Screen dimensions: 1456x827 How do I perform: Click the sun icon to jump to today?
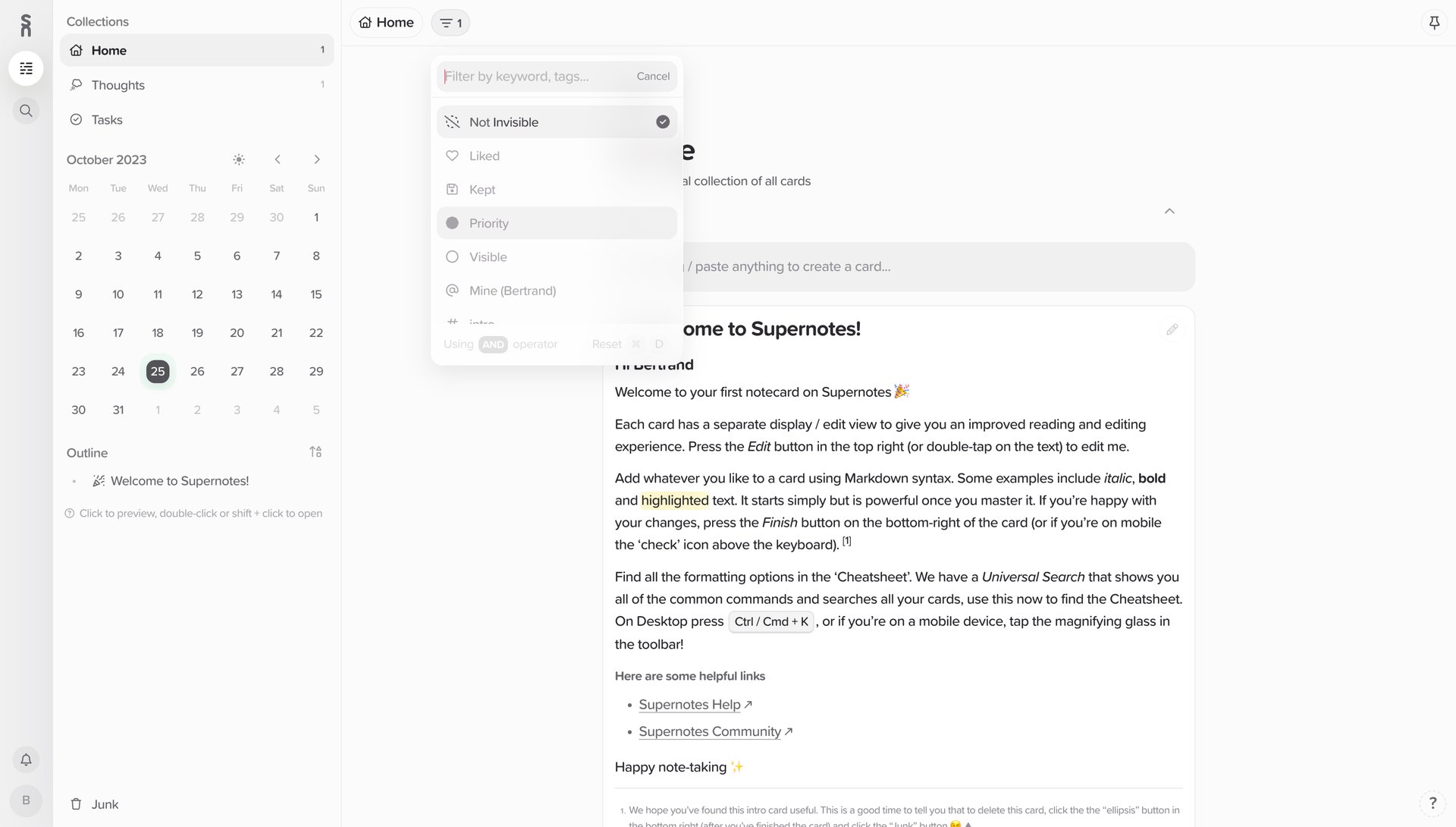click(x=238, y=159)
